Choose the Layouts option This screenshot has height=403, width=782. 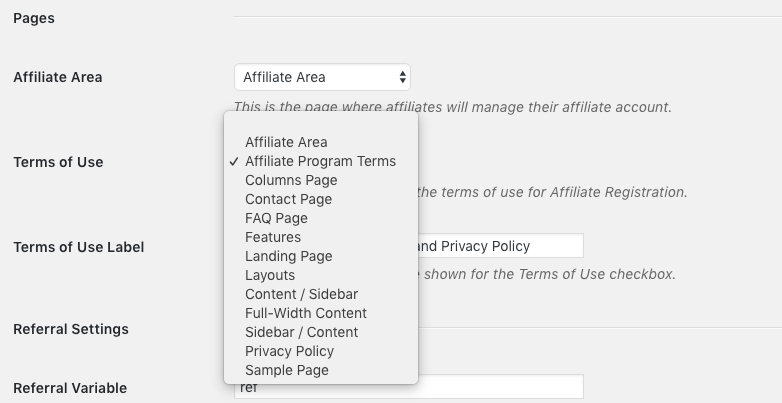[270, 275]
